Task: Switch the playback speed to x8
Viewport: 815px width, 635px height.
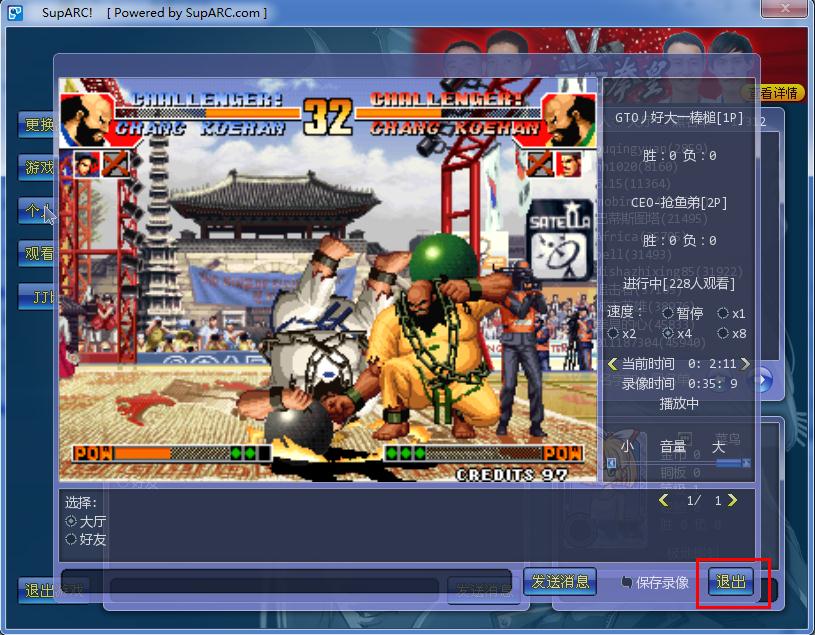Action: point(722,333)
